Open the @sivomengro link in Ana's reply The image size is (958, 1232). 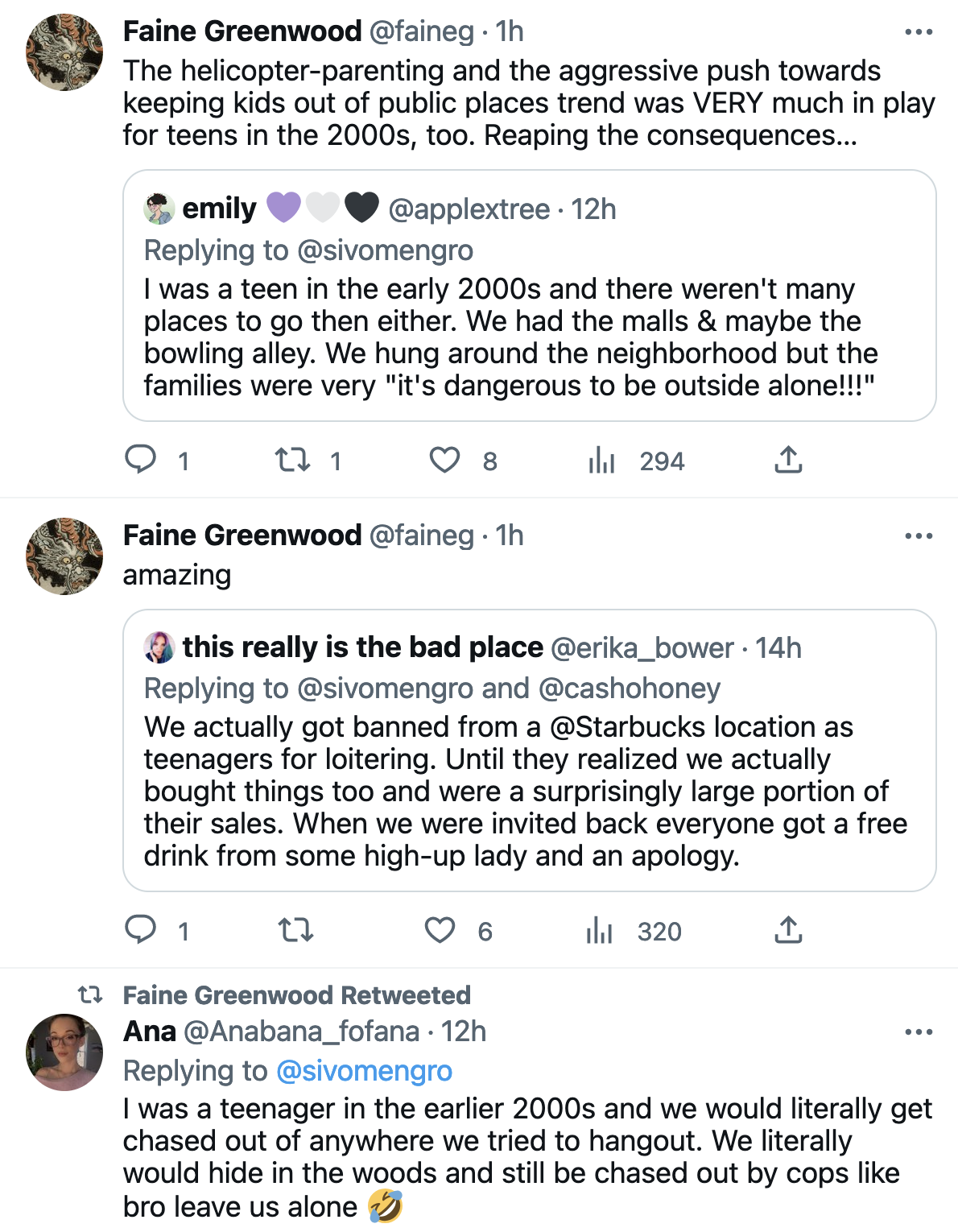click(x=364, y=1071)
